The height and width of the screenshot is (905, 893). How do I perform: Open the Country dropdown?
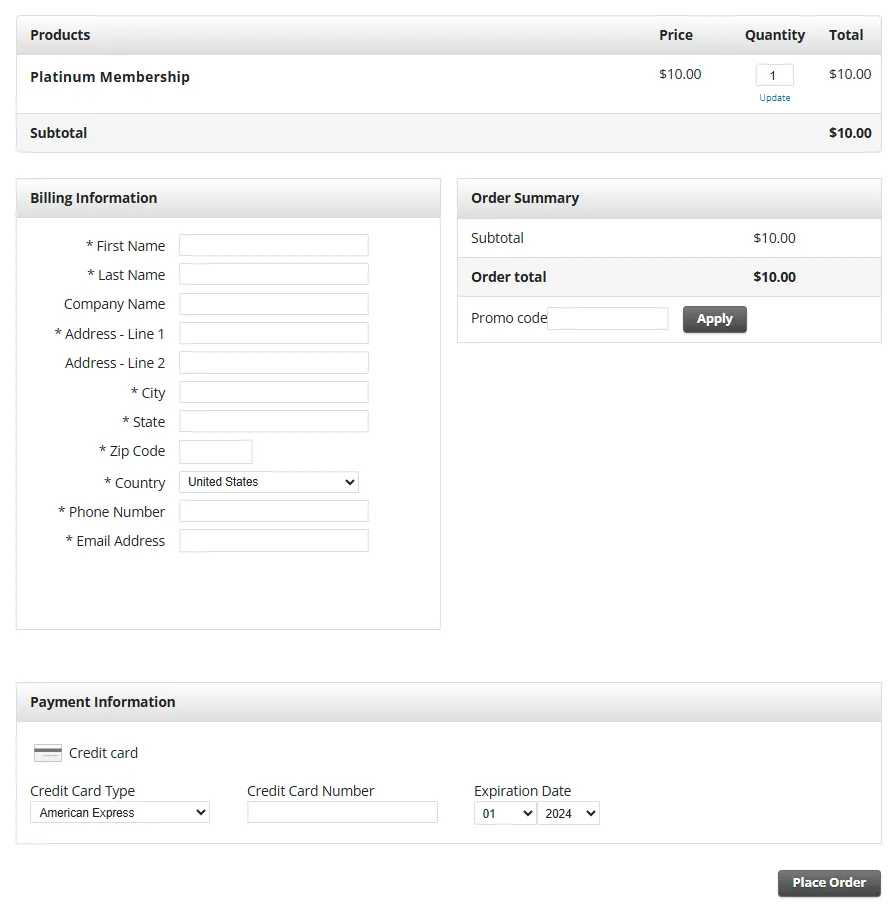coord(269,482)
